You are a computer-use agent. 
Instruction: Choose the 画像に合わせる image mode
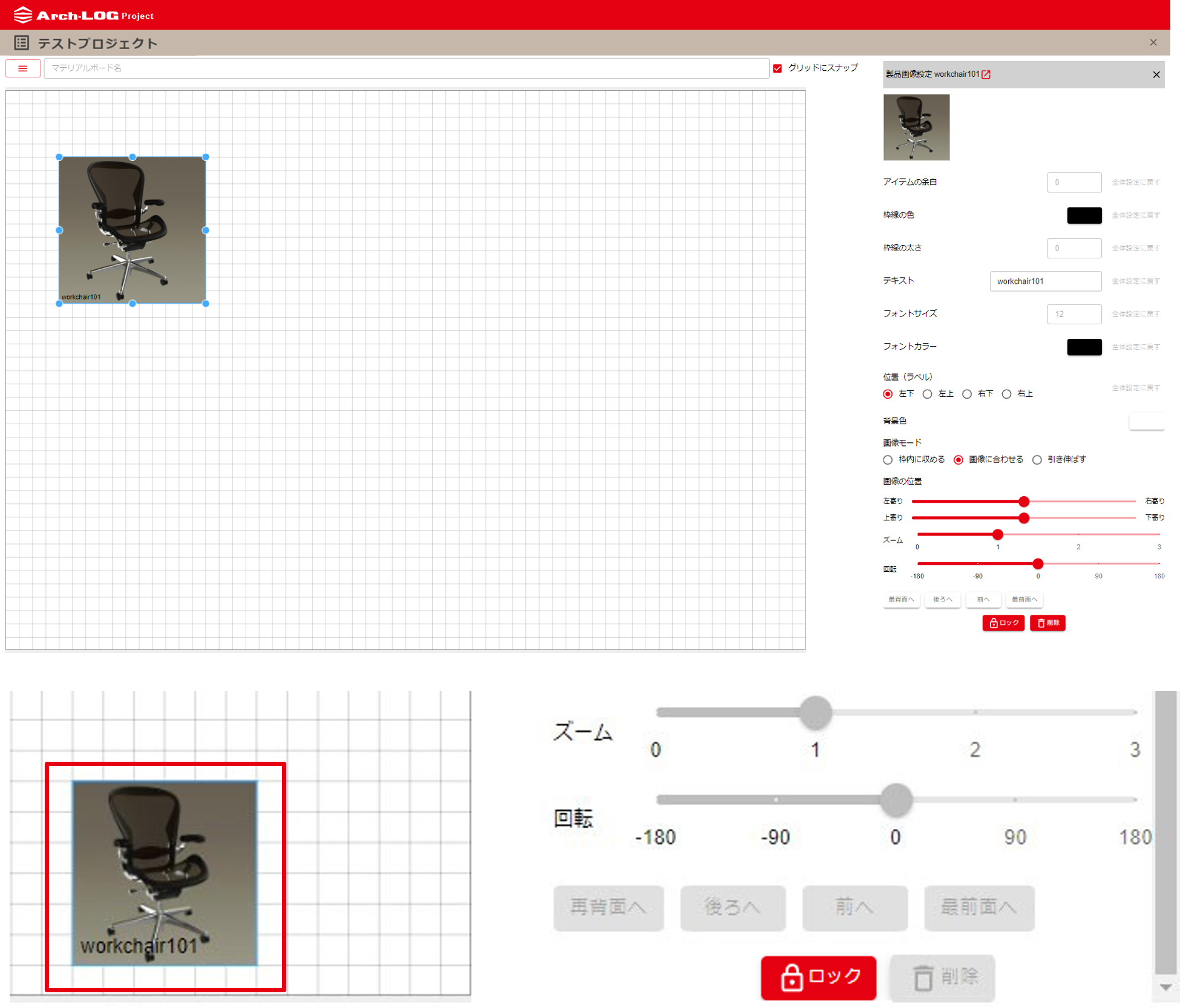[959, 460]
